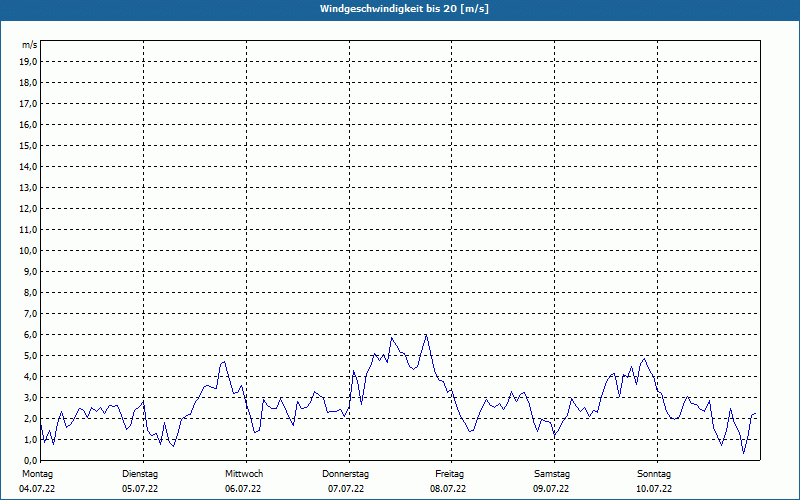Viewport: 800px width, 500px height.
Task: Select the 12,0 y-axis label
Action: point(29,208)
